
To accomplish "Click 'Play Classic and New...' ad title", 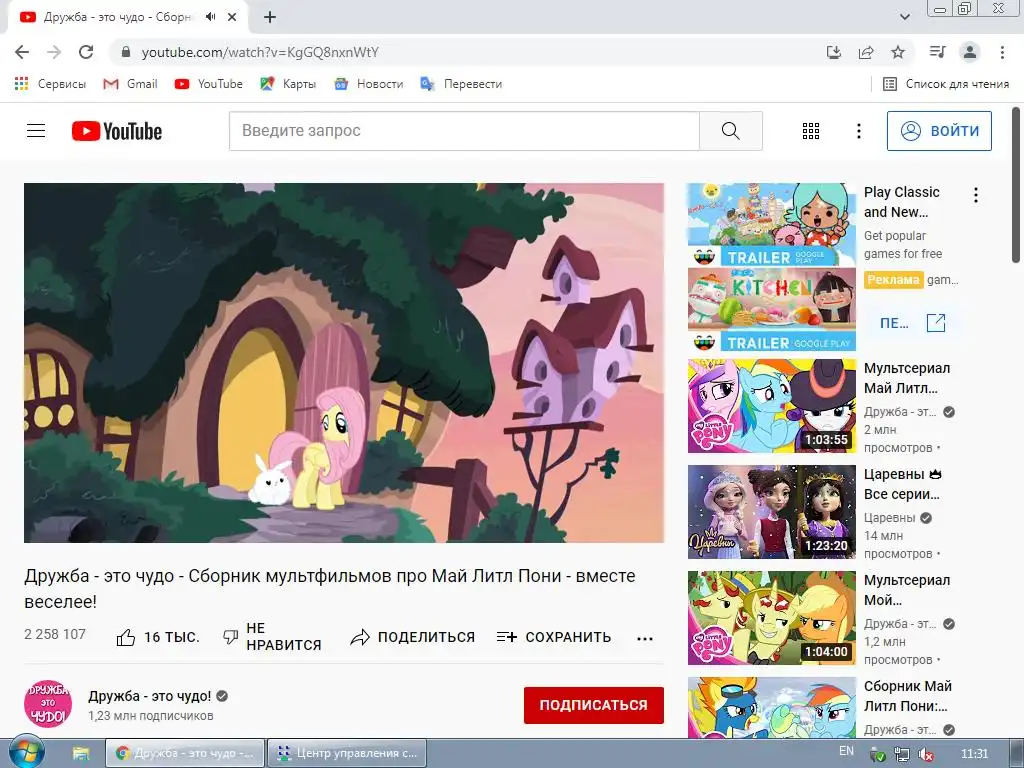I will point(902,202).
